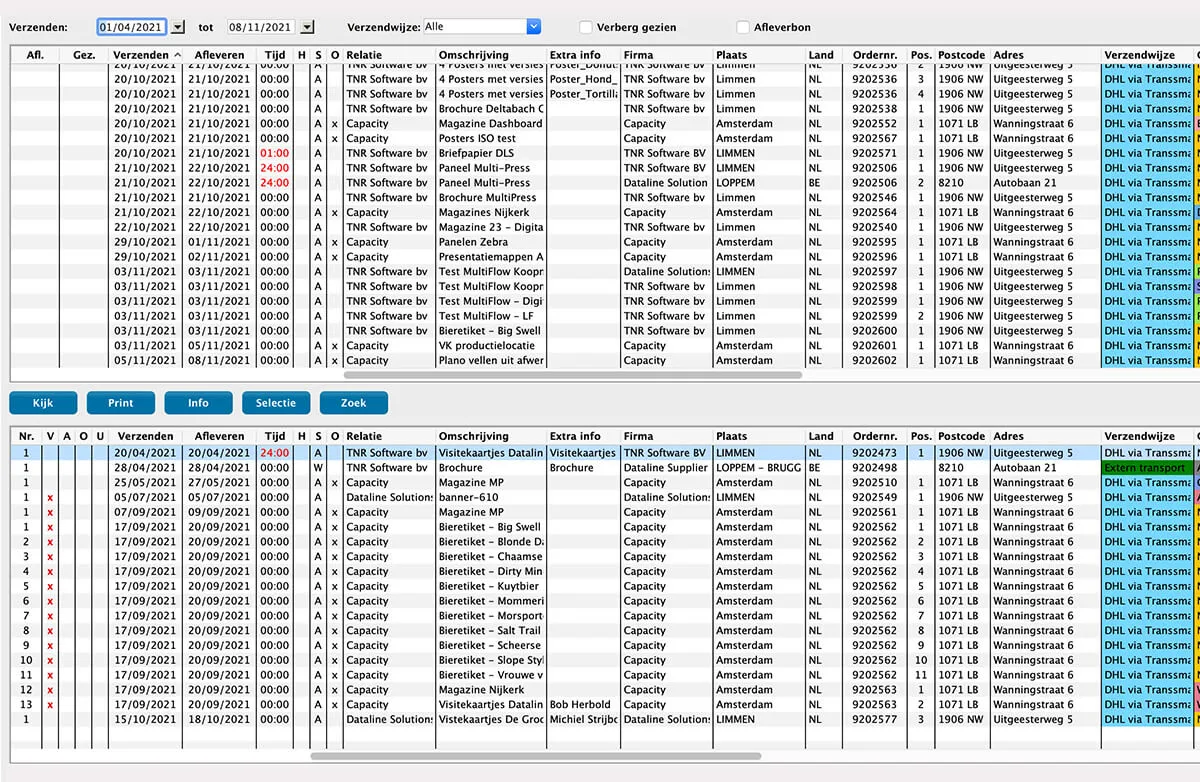Click the Zoek button
The image size is (1200, 782).
coord(353,403)
